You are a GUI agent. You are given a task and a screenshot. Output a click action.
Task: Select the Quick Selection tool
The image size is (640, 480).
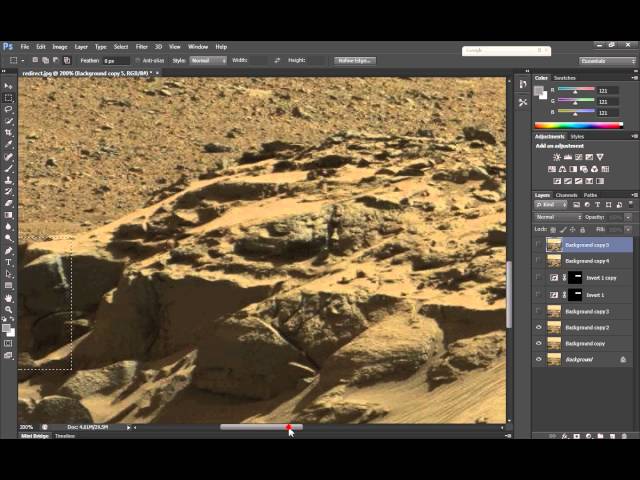coord(8,121)
